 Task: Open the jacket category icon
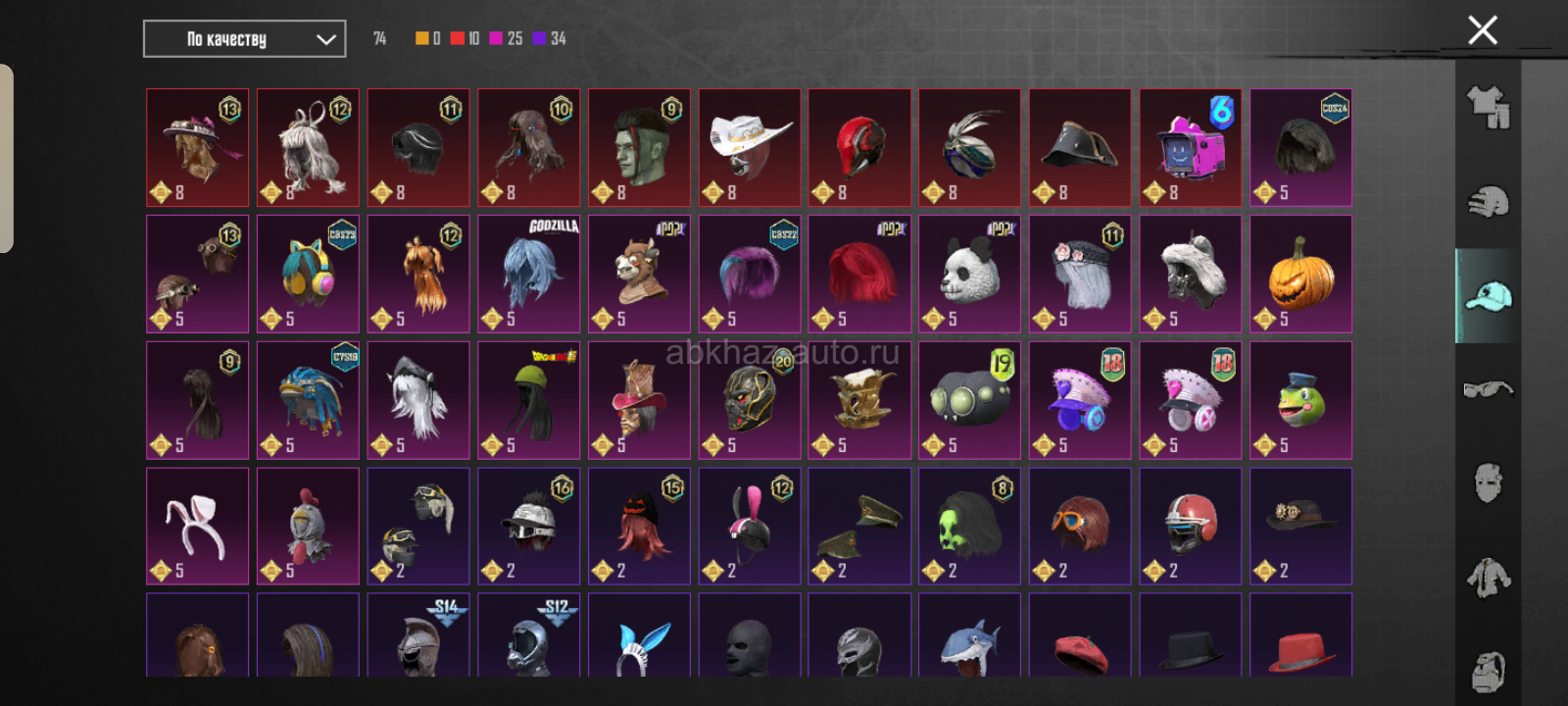(1488, 578)
